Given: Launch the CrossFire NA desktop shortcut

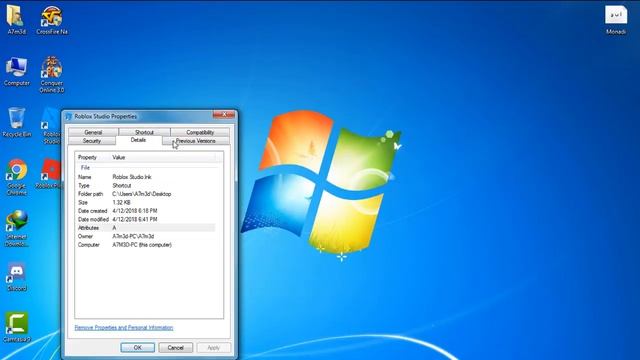Looking at the screenshot, I should [51, 19].
